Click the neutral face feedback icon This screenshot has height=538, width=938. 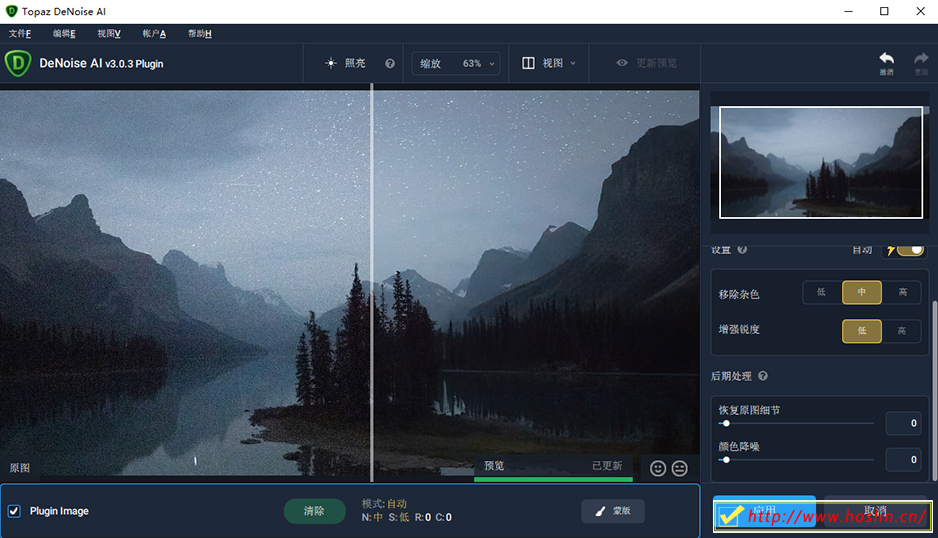point(680,468)
